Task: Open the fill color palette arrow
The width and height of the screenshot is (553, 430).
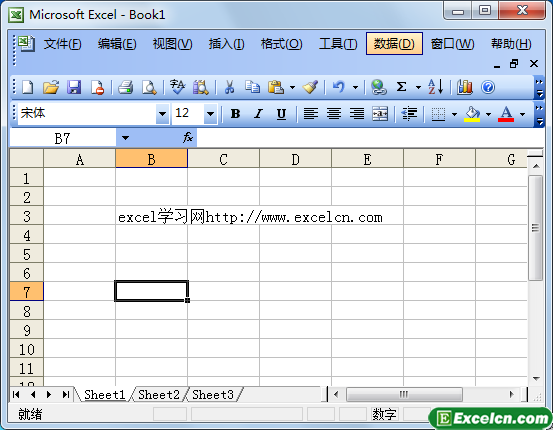Action: click(x=488, y=114)
